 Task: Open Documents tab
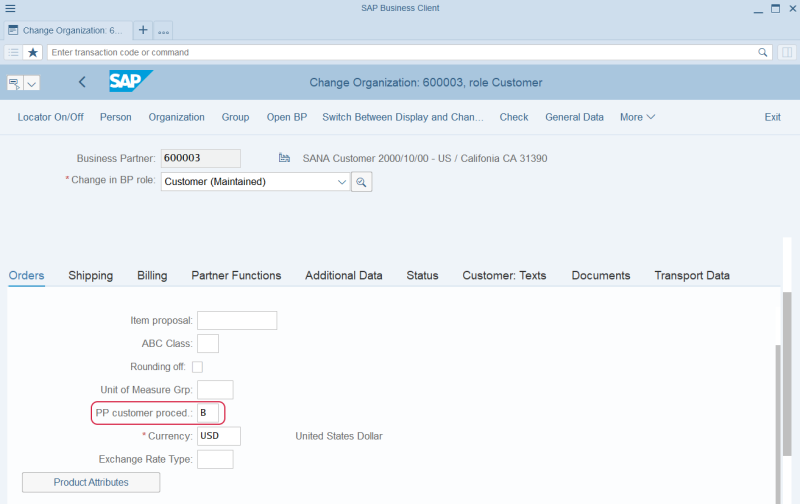[601, 275]
